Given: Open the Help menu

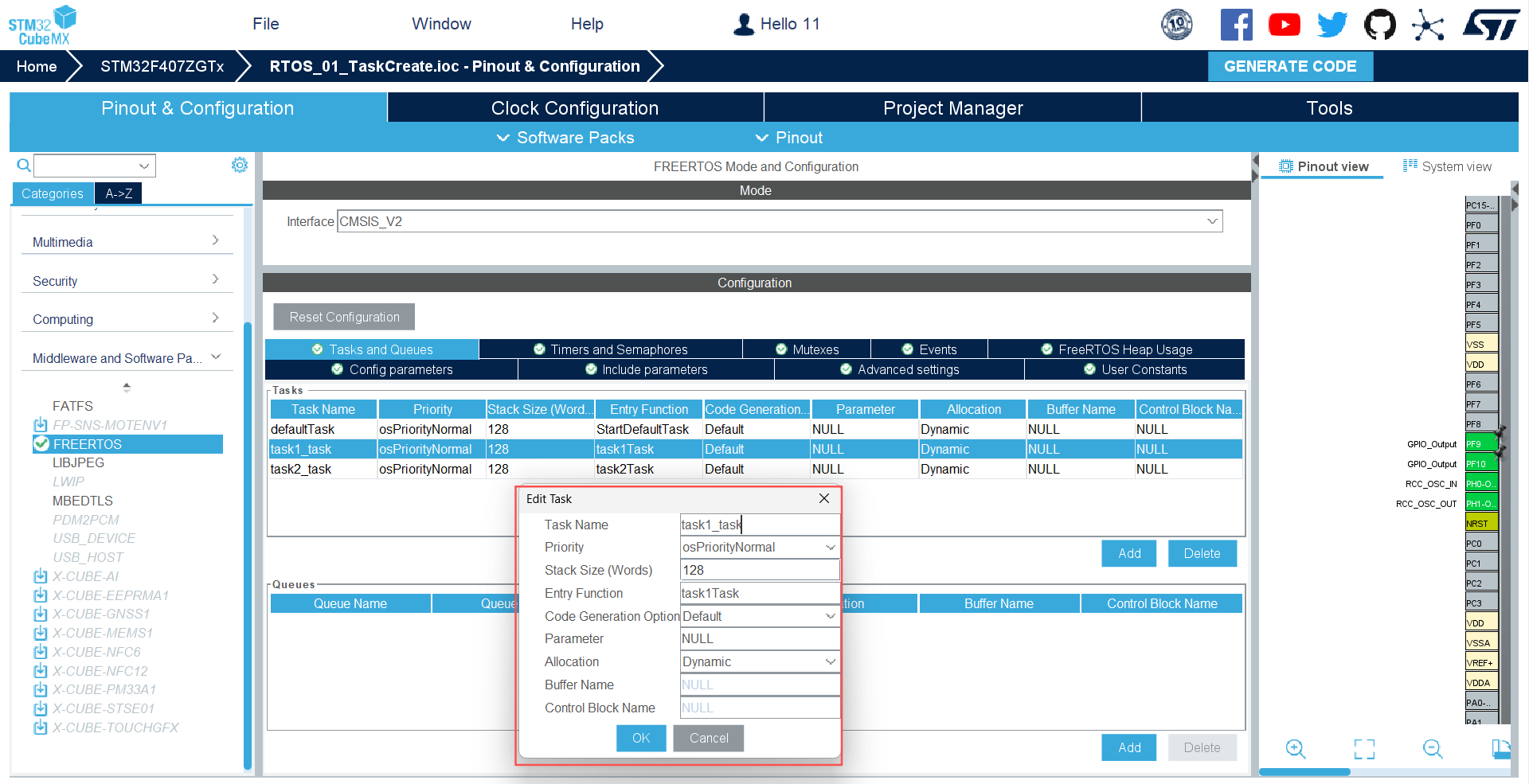Looking at the screenshot, I should (587, 24).
